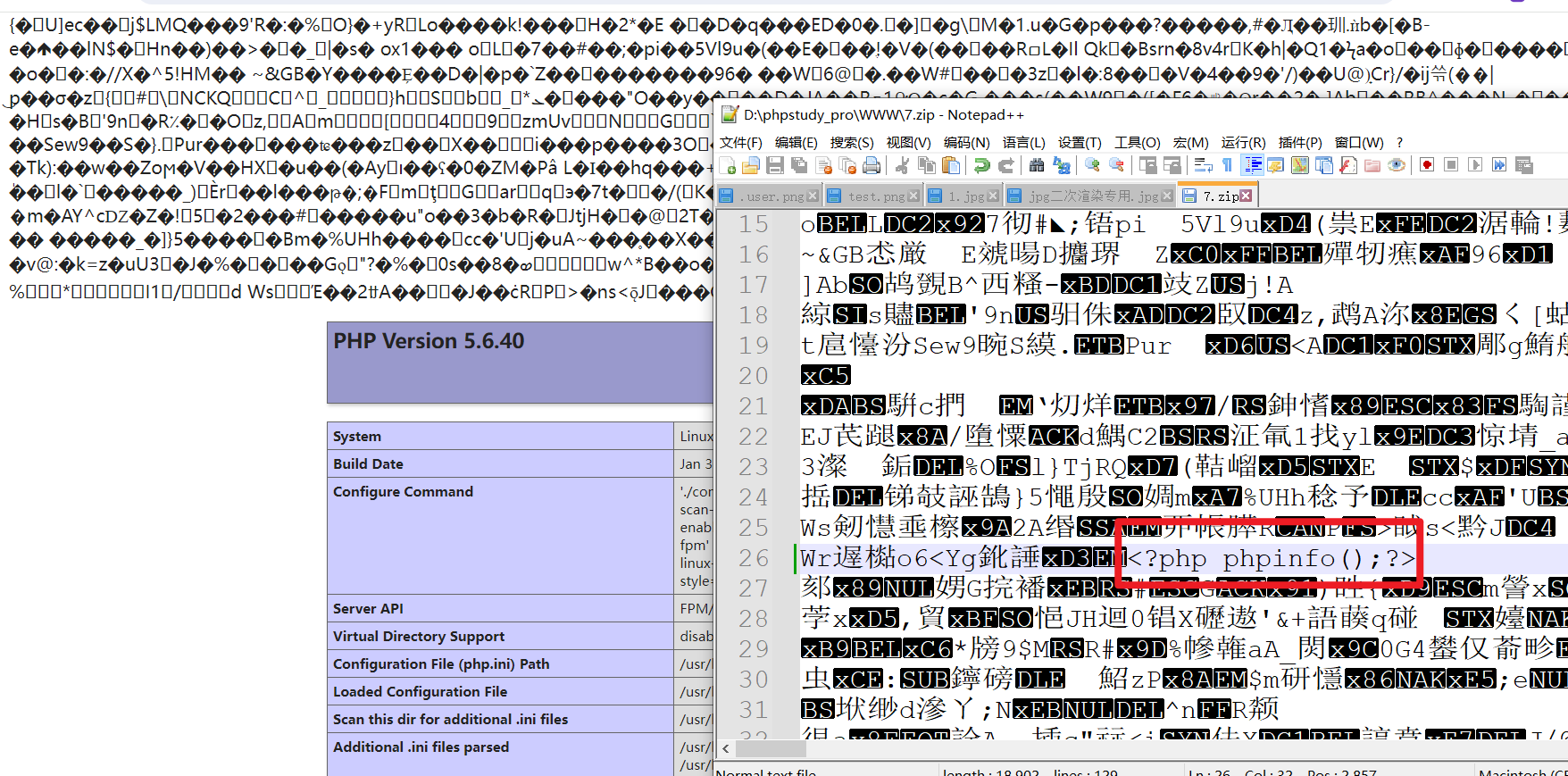The height and width of the screenshot is (776, 1568).
Task: Close the 1.jpg tab
Action: click(993, 196)
